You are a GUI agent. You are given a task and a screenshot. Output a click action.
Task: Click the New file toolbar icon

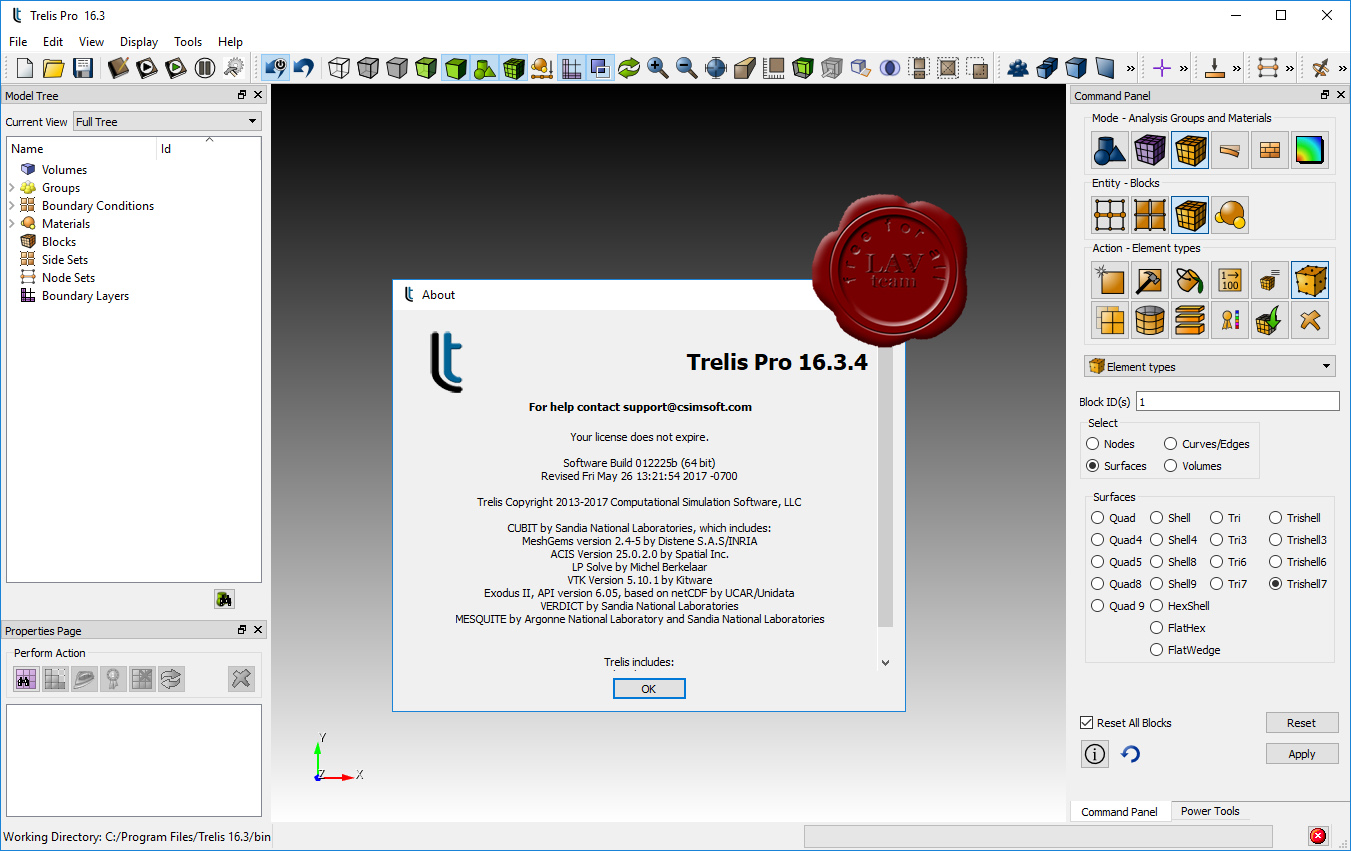(25, 68)
